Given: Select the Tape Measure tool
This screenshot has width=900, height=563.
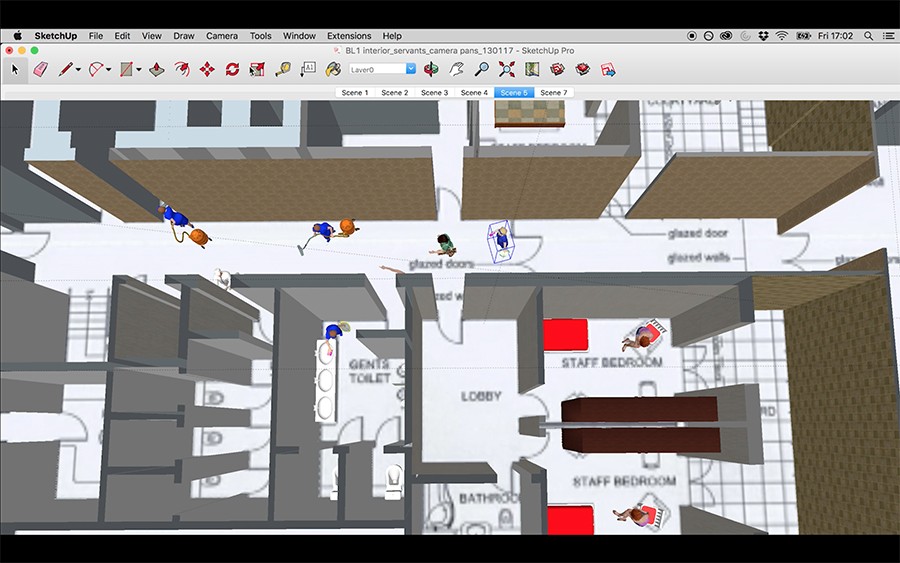Looking at the screenshot, I should click(x=283, y=70).
